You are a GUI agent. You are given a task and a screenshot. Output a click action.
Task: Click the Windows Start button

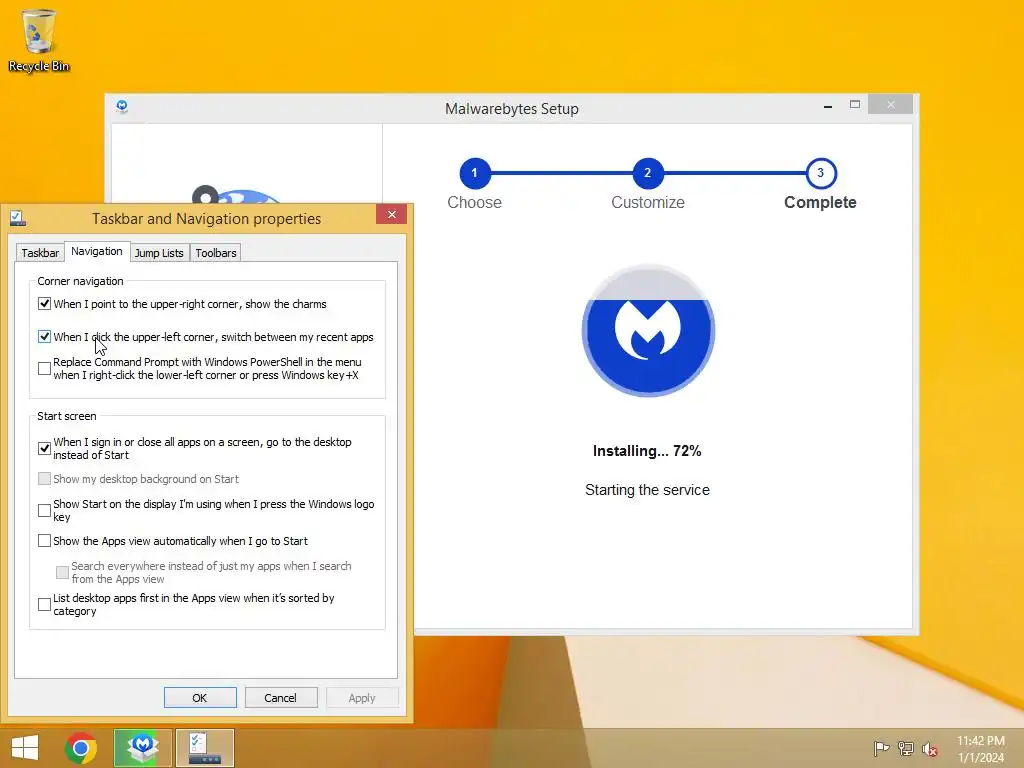(24, 748)
